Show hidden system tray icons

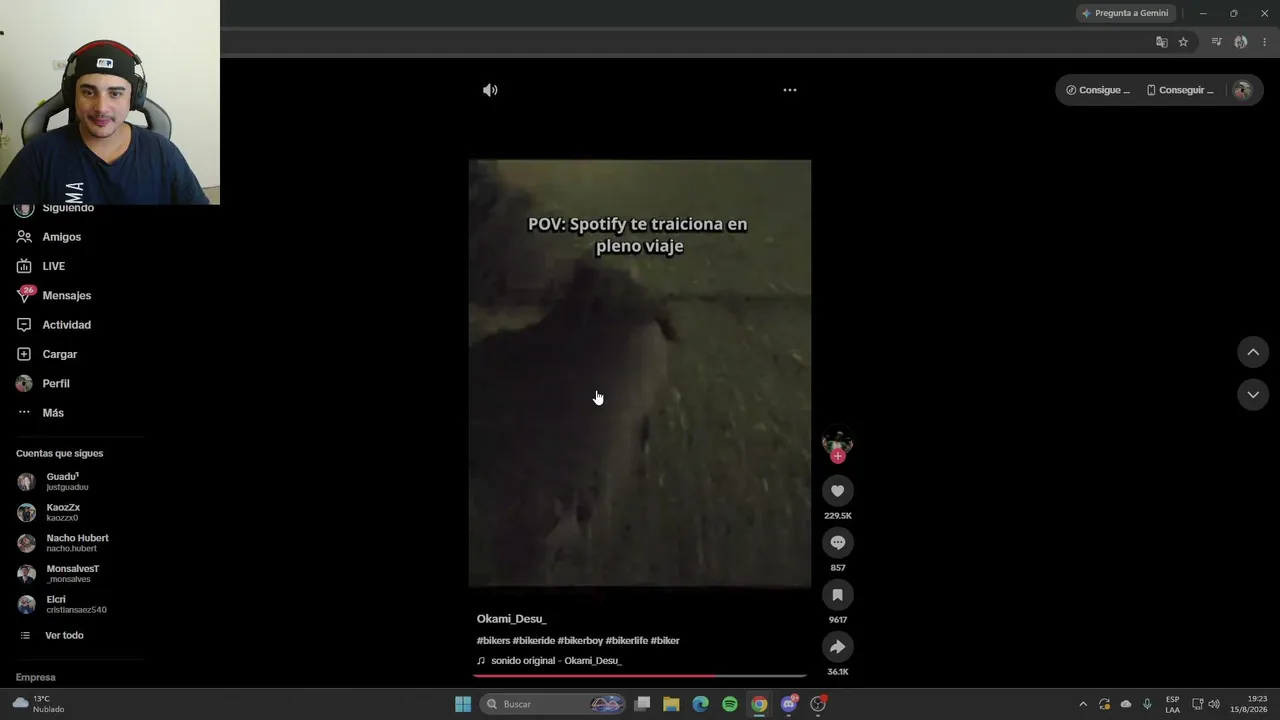(1083, 704)
